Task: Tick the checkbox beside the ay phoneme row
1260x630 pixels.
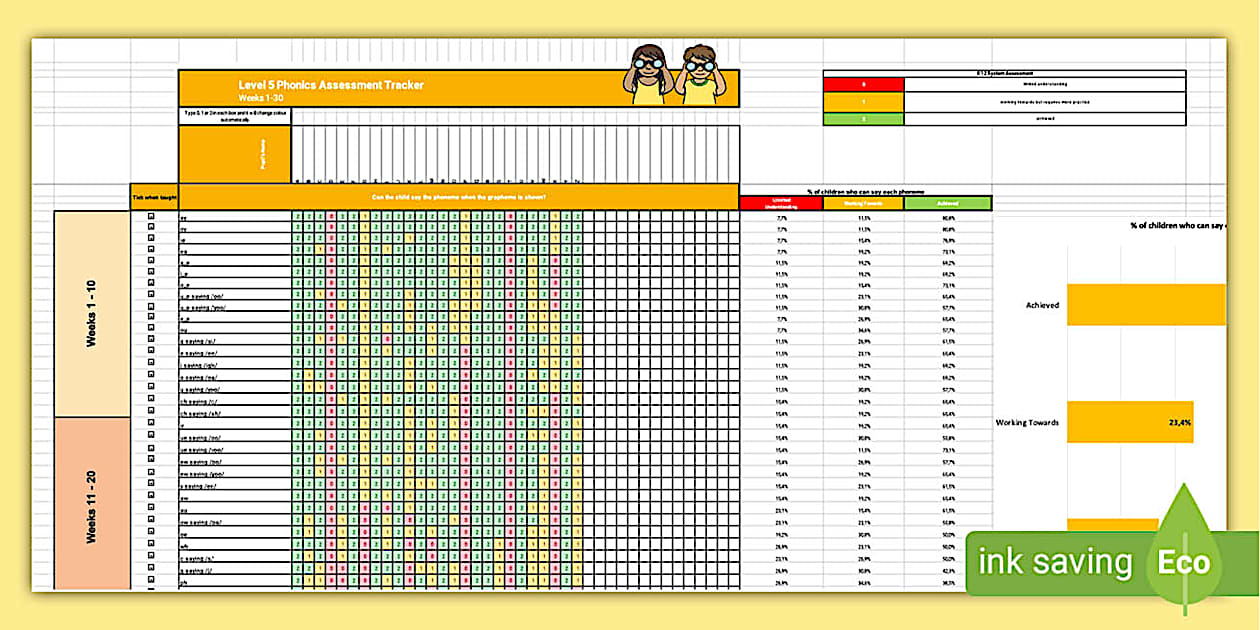Action: (x=150, y=227)
